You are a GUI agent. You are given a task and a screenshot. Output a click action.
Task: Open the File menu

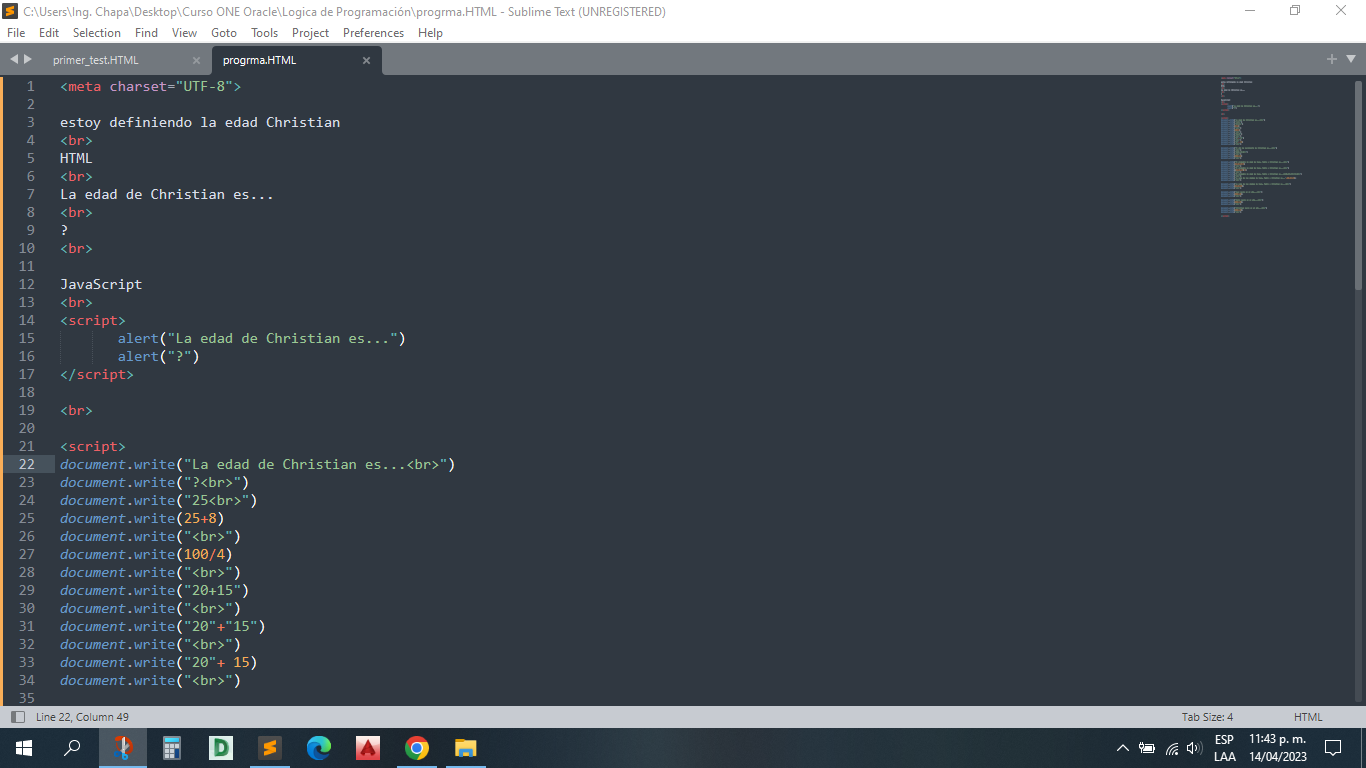[16, 33]
